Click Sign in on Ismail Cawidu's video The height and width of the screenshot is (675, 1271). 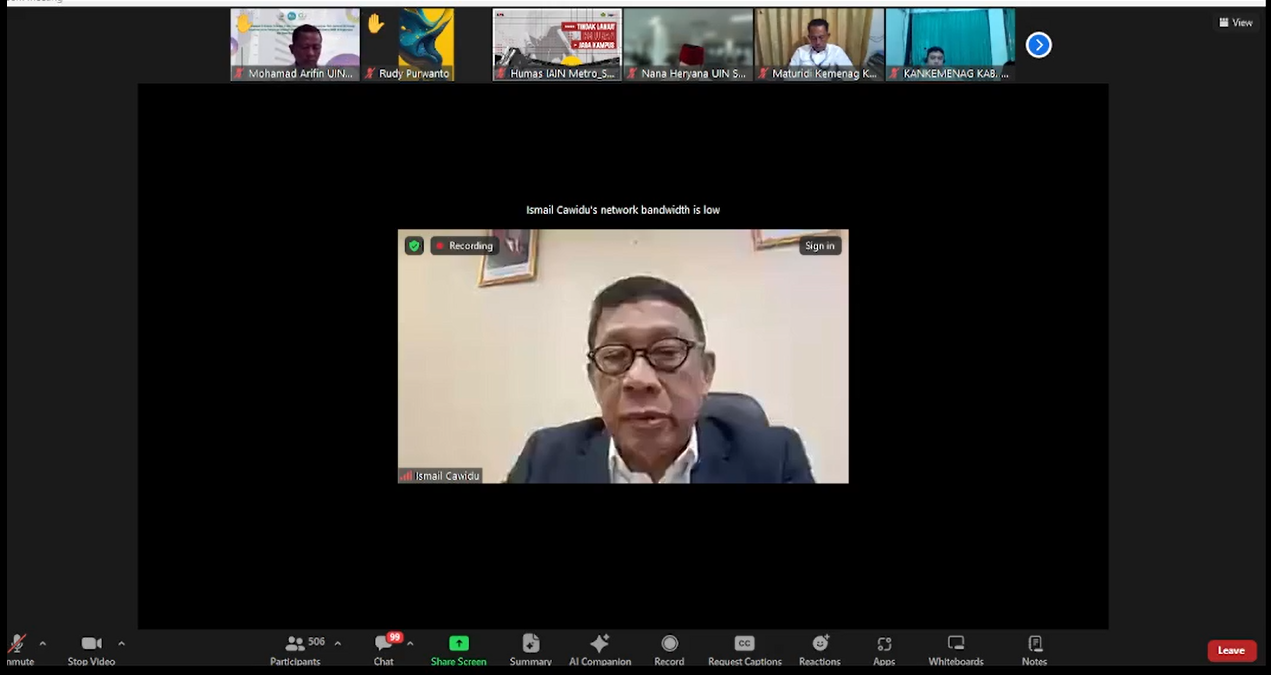pos(819,245)
